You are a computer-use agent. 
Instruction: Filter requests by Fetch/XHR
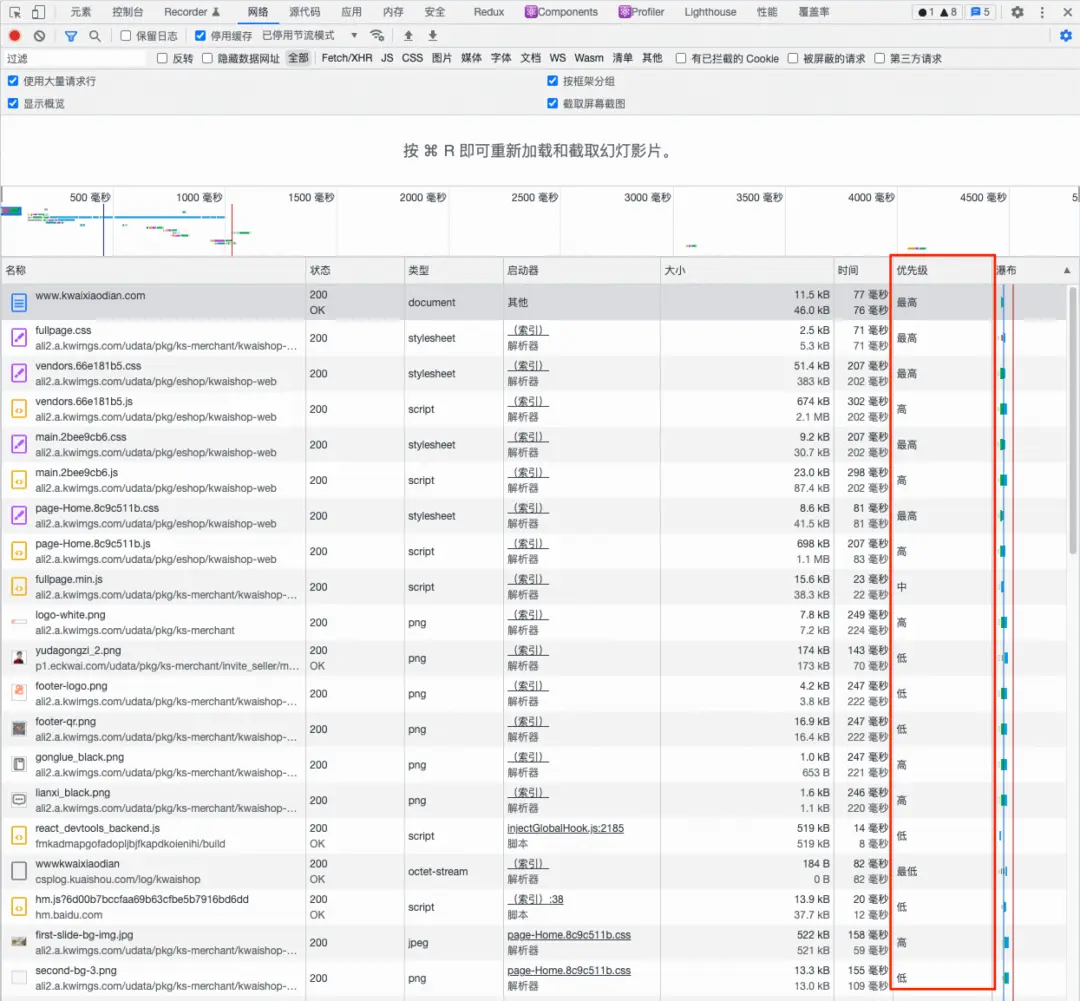(346, 59)
